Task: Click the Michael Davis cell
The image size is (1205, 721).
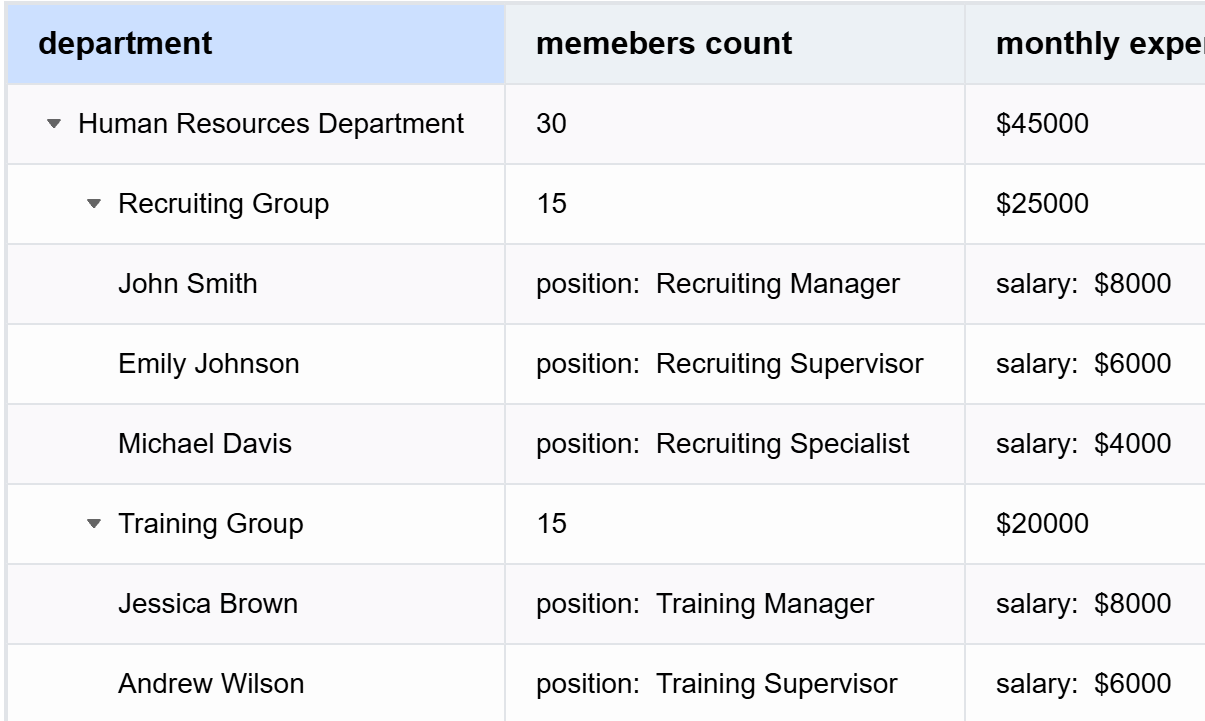Action: 205,444
